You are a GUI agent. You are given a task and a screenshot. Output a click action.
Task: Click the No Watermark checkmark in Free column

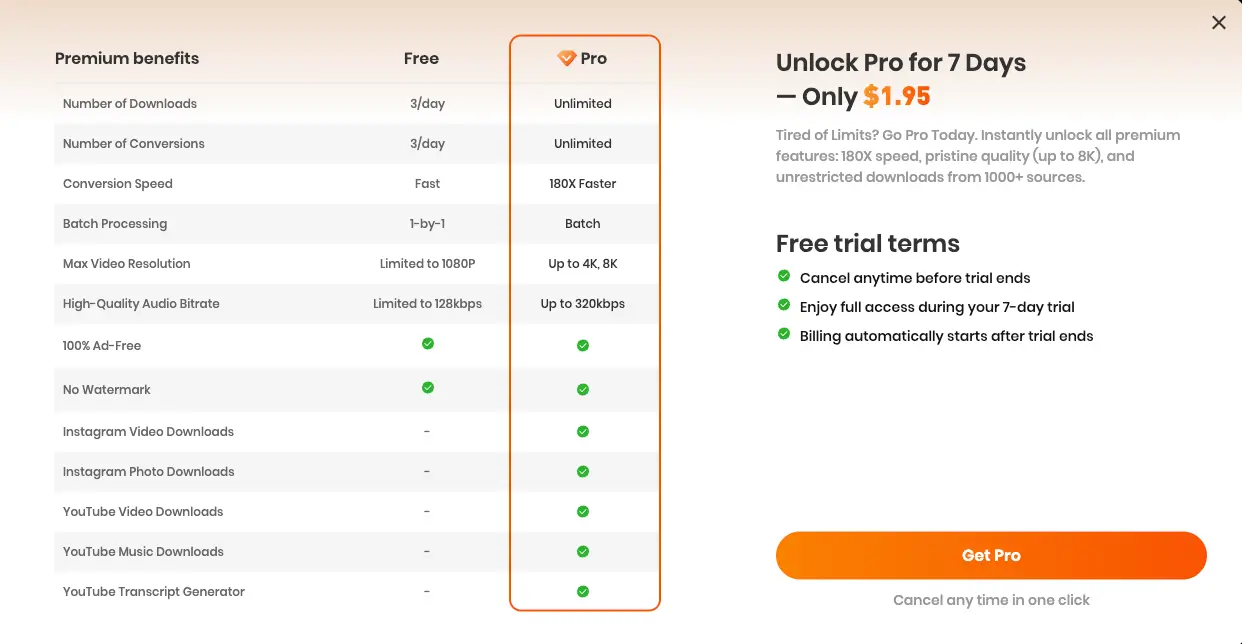click(x=427, y=389)
